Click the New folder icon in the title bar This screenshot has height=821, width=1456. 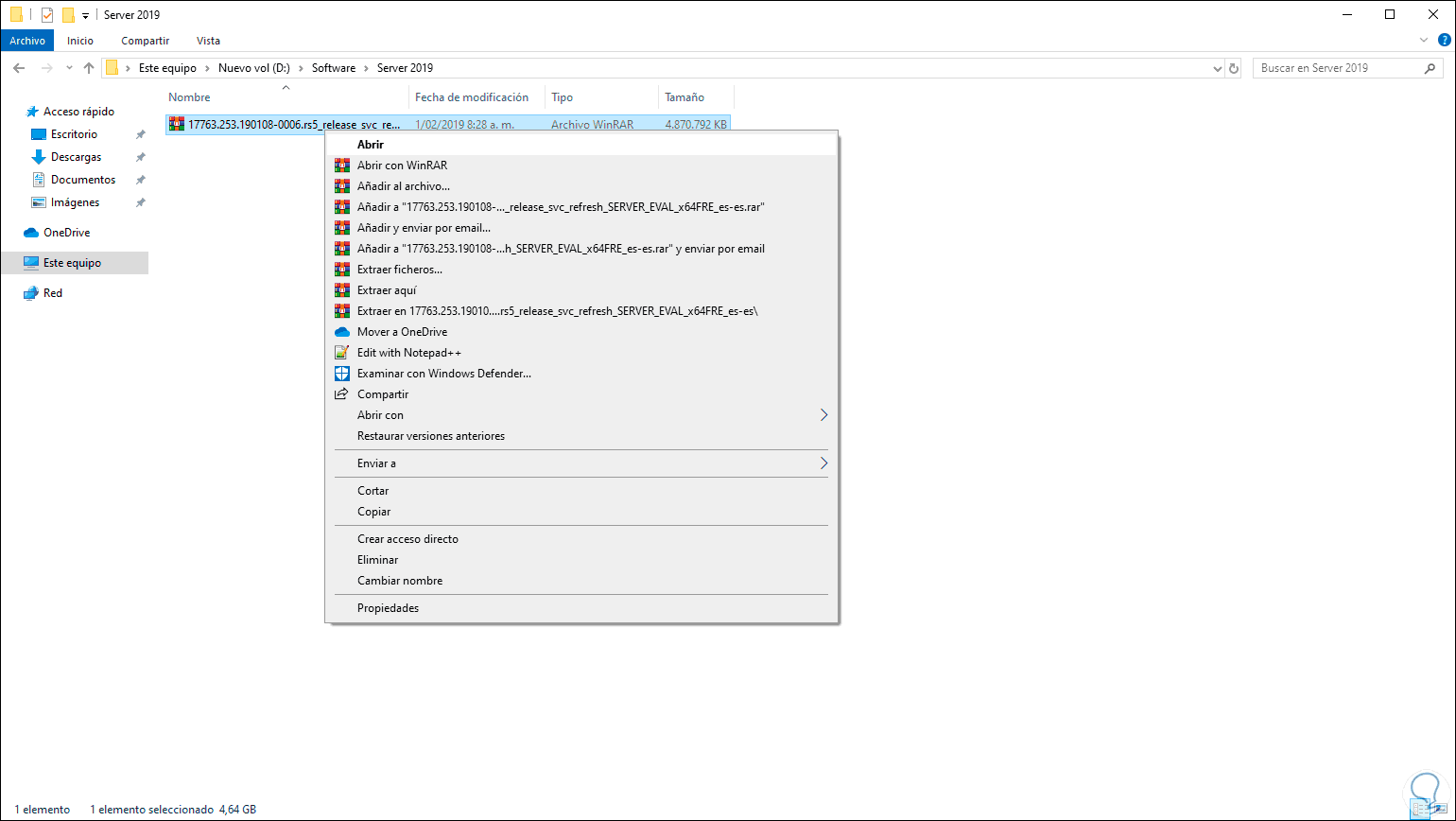68,15
